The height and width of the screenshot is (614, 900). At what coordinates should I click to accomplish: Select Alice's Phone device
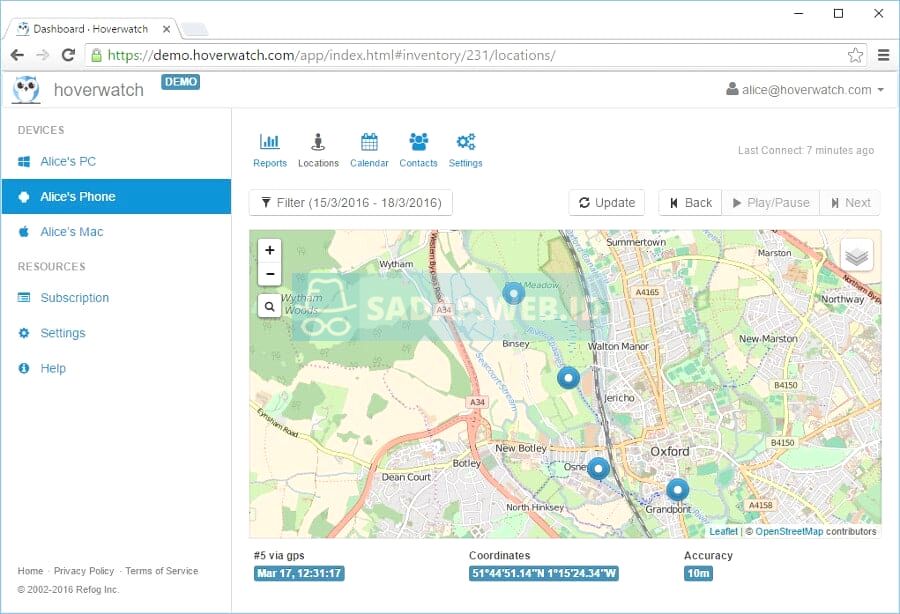117,196
